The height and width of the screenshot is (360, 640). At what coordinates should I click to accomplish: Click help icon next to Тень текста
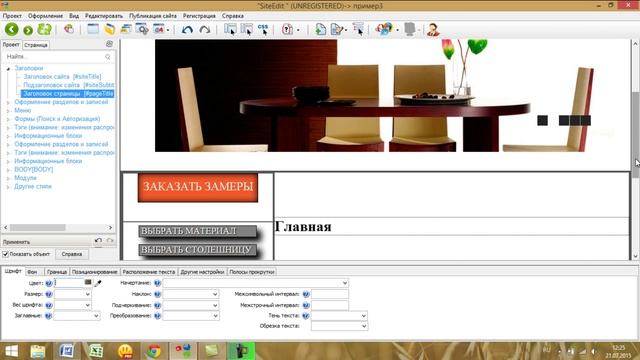[306, 316]
